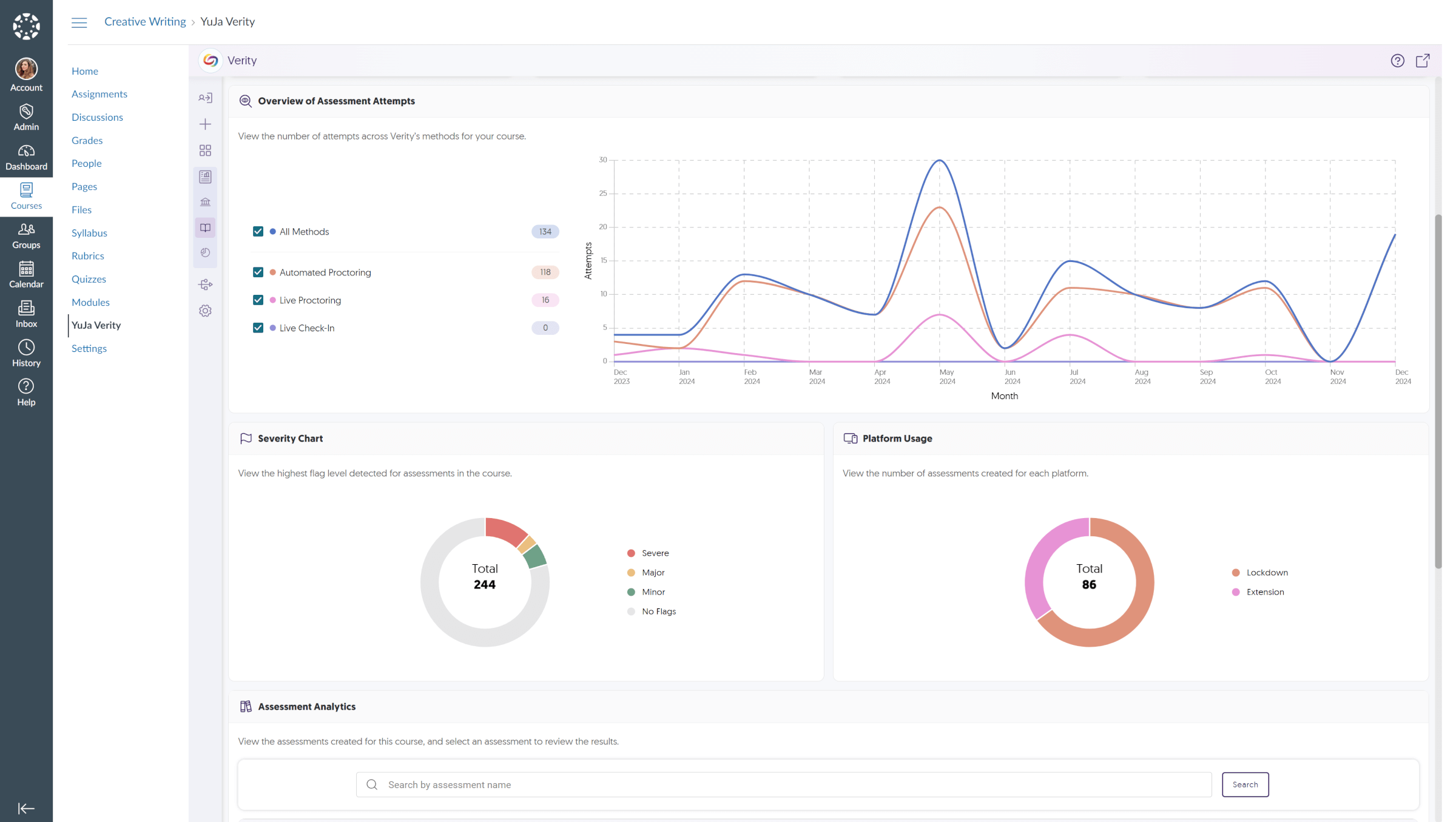Open the YuJa Verity menu item
Viewport: 1456px width, 822px height.
click(96, 325)
